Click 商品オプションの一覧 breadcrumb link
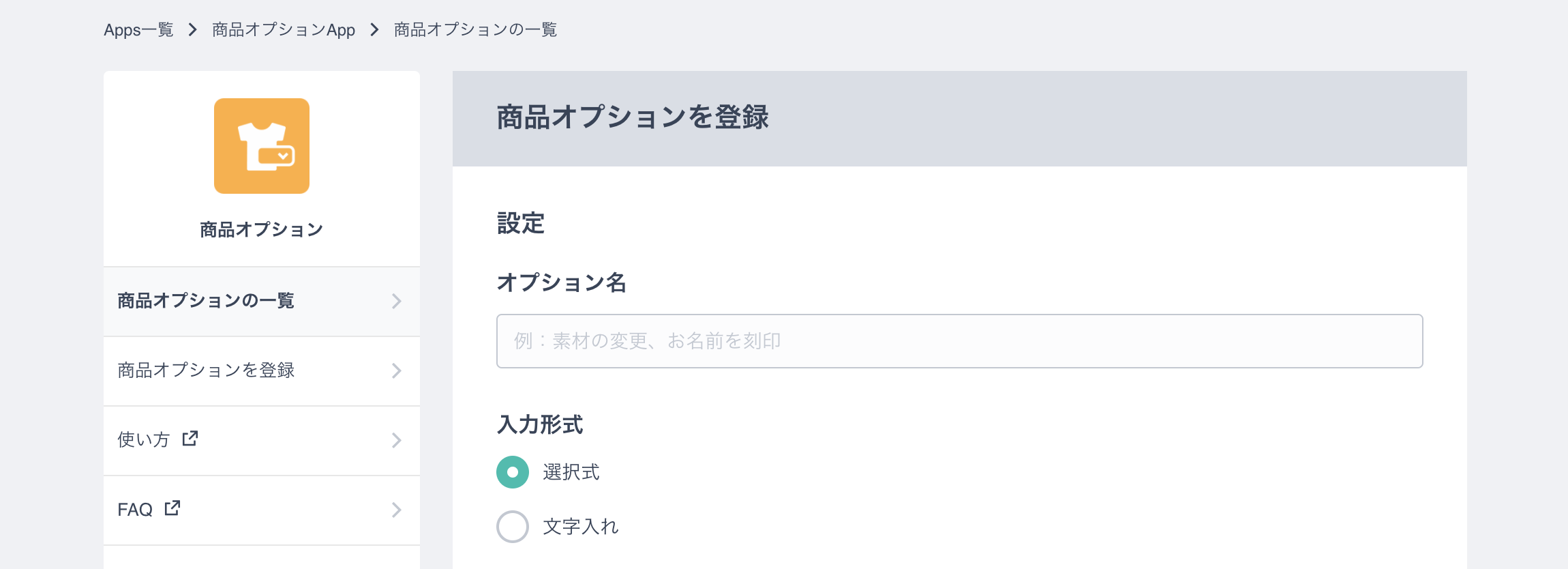 pos(476,30)
